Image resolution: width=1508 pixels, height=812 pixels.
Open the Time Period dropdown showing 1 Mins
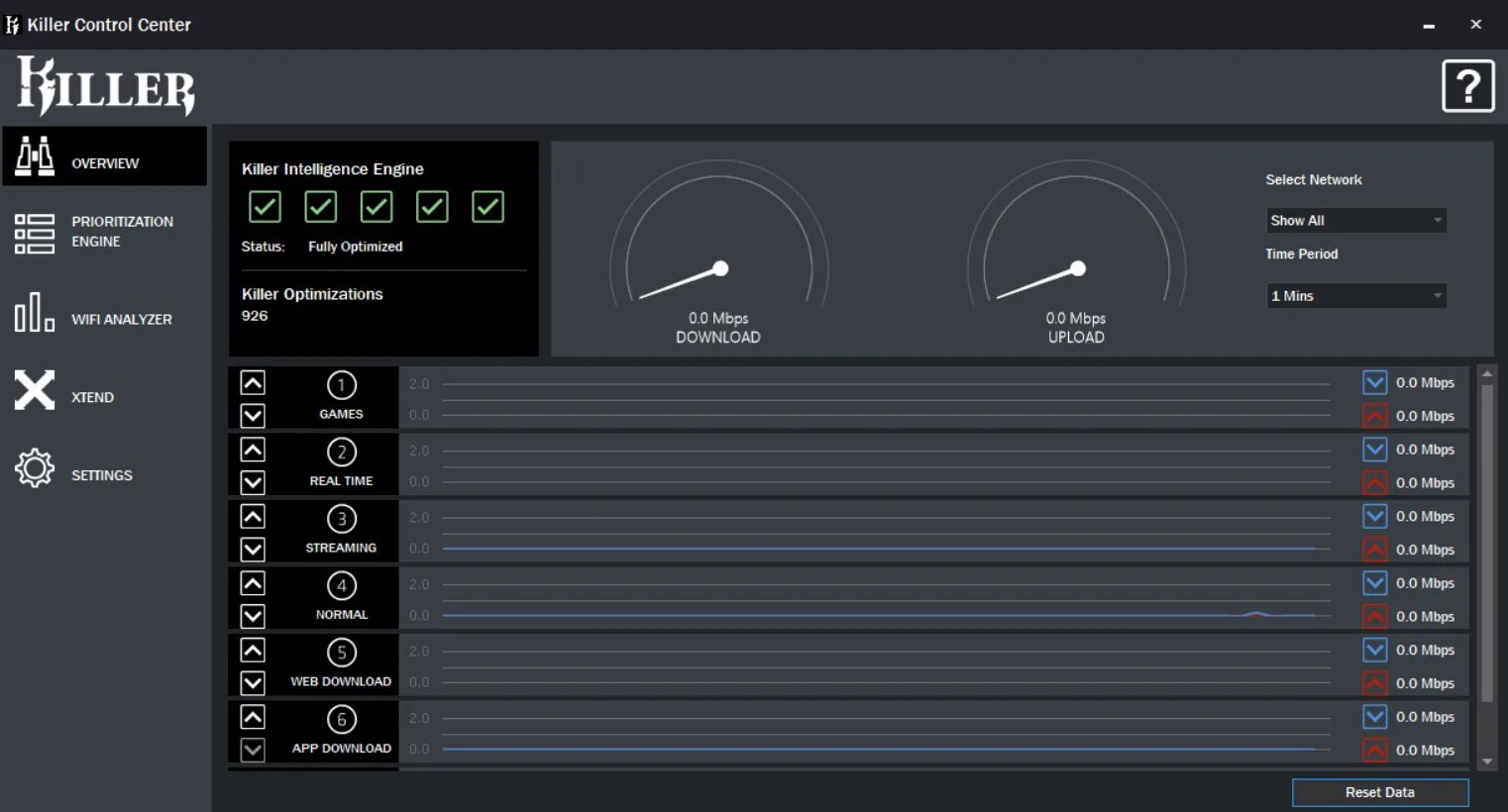tap(1356, 295)
